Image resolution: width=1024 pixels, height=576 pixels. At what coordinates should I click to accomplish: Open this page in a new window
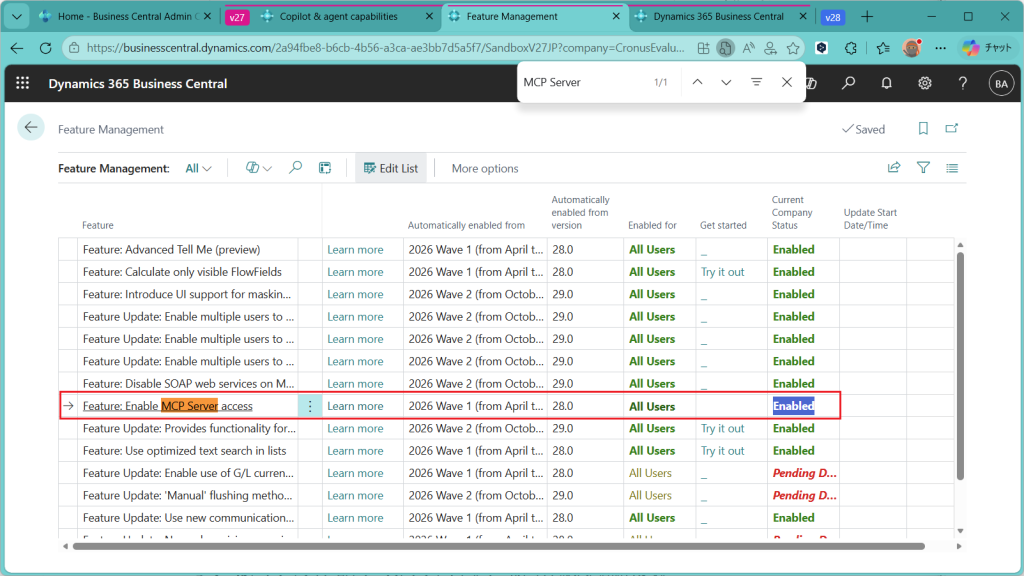[952, 129]
